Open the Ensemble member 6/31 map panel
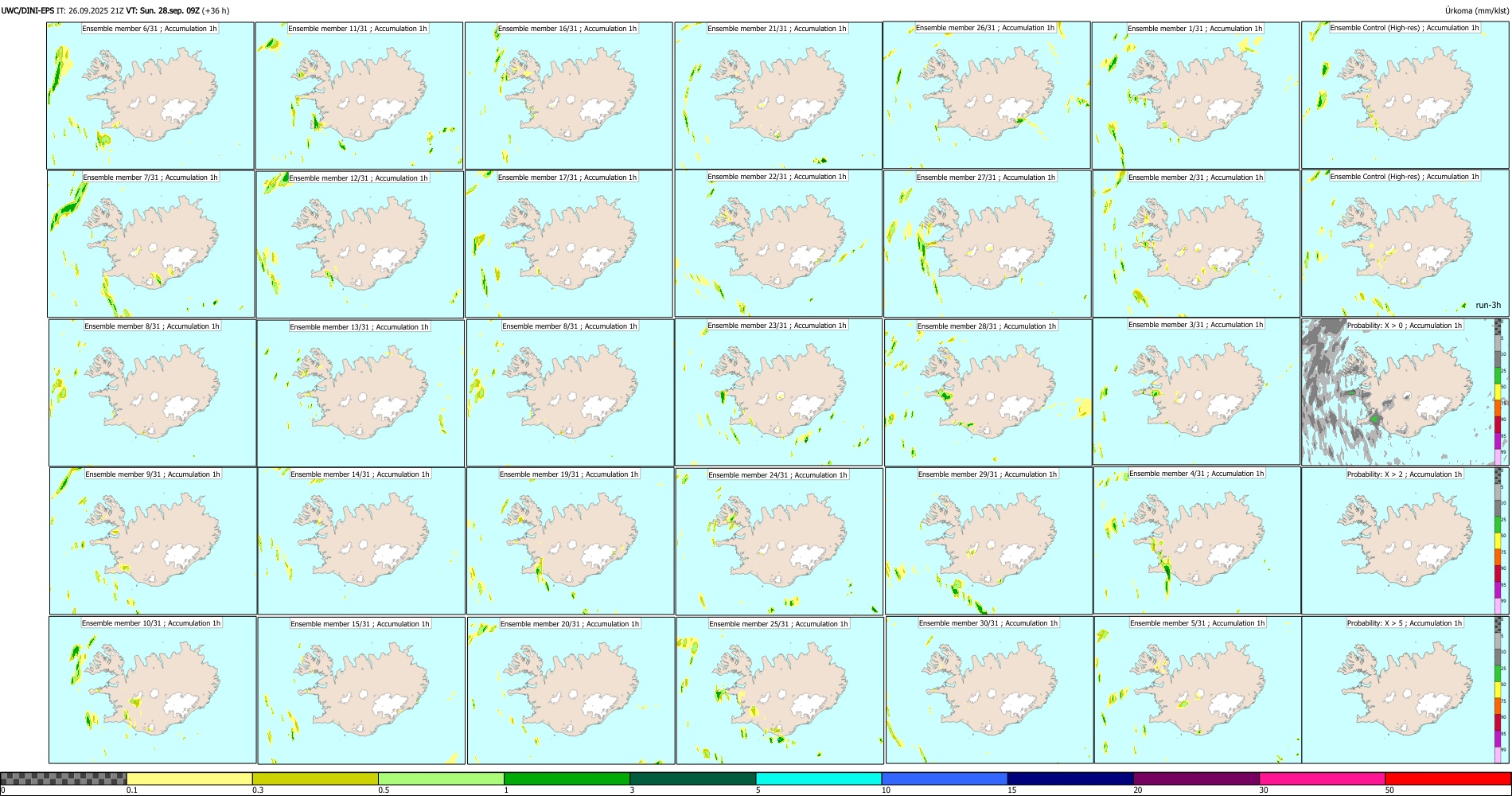Screen dimensions: 1512x796 150,96
